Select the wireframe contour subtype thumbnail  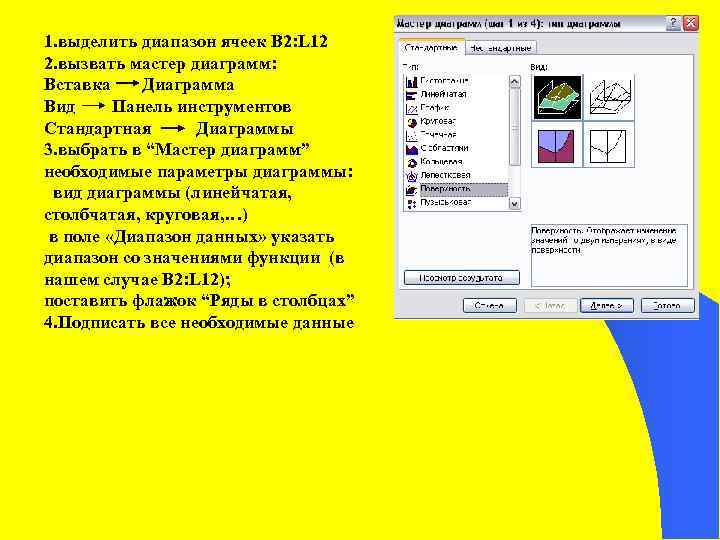click(609, 146)
